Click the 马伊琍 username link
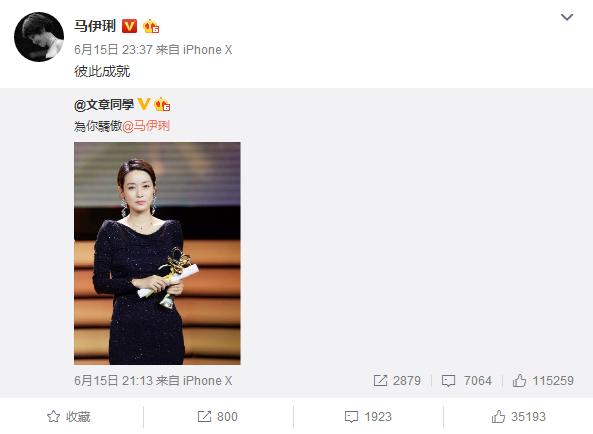Viewport: 593px width, 434px height. click(x=95, y=26)
